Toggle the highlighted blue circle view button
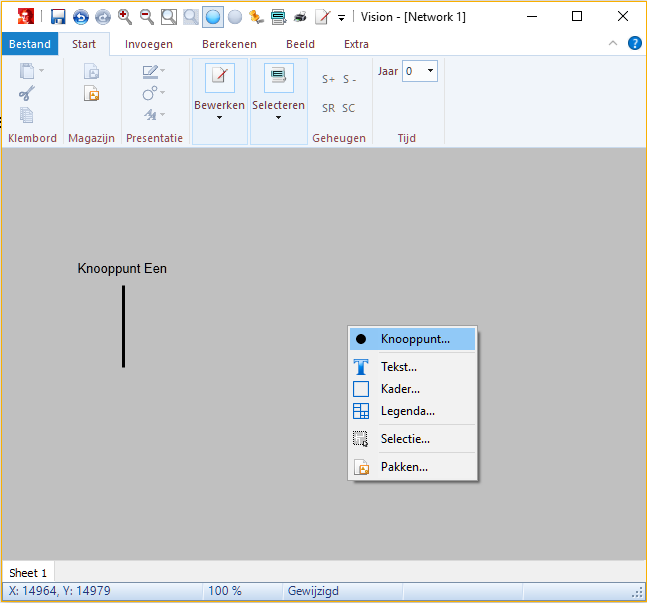The image size is (647, 603). pyautogui.click(x=212, y=17)
